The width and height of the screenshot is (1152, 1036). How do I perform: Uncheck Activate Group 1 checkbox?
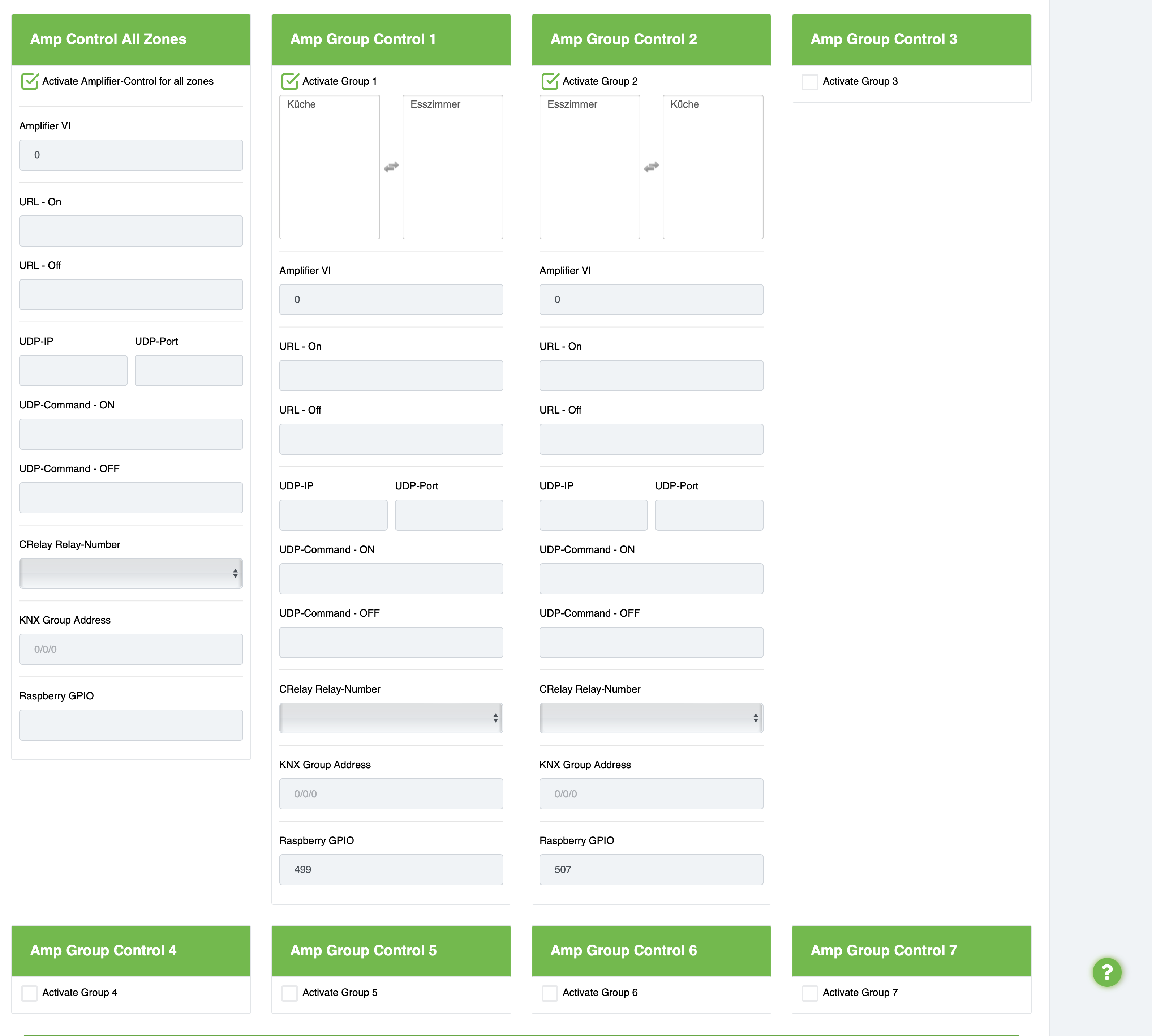[289, 81]
